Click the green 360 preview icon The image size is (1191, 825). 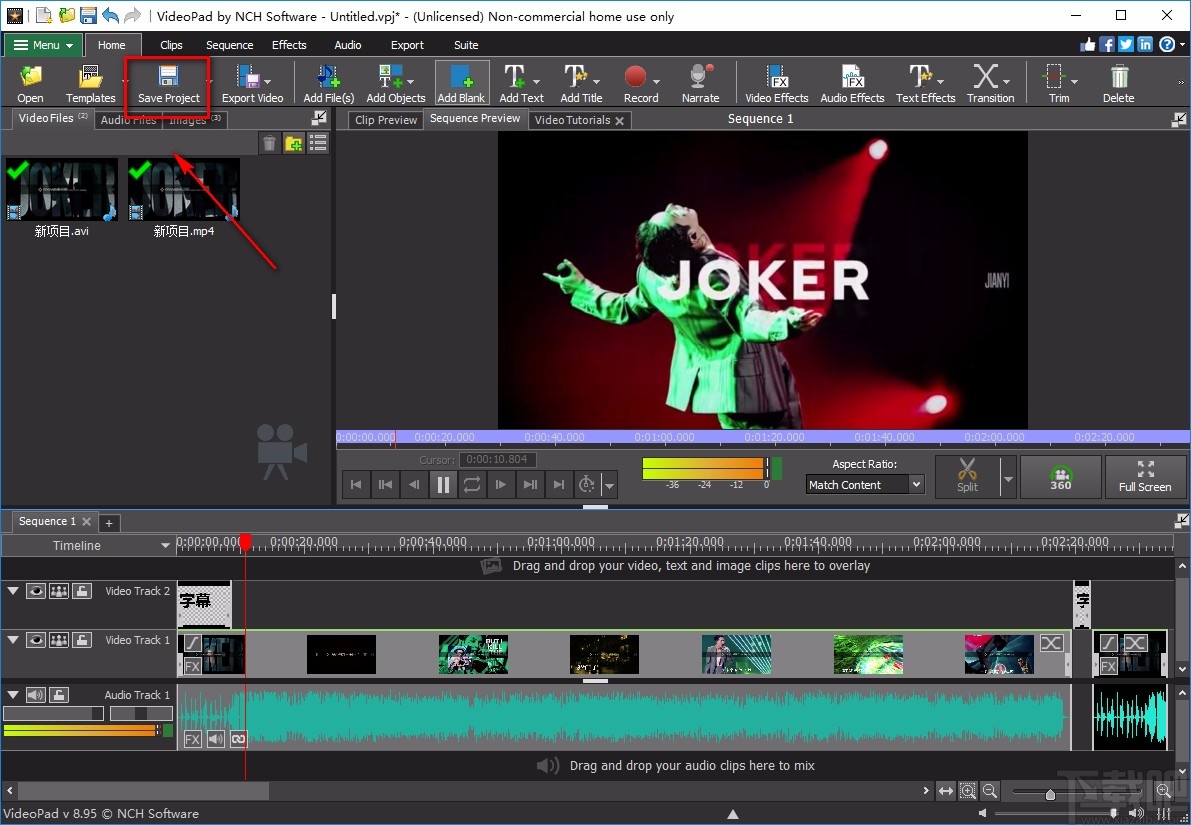point(1060,477)
